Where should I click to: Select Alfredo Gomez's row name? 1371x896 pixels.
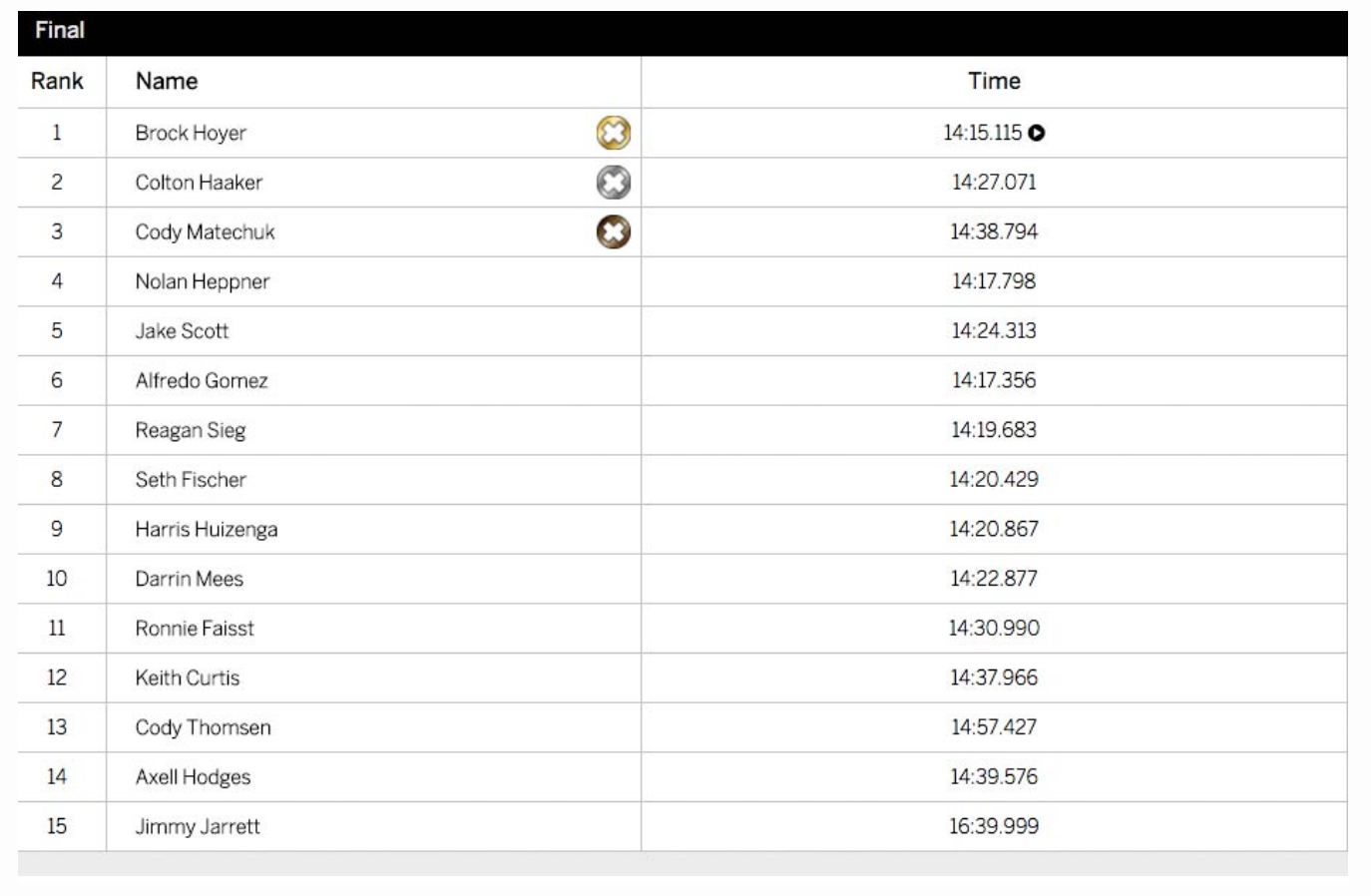202,381
